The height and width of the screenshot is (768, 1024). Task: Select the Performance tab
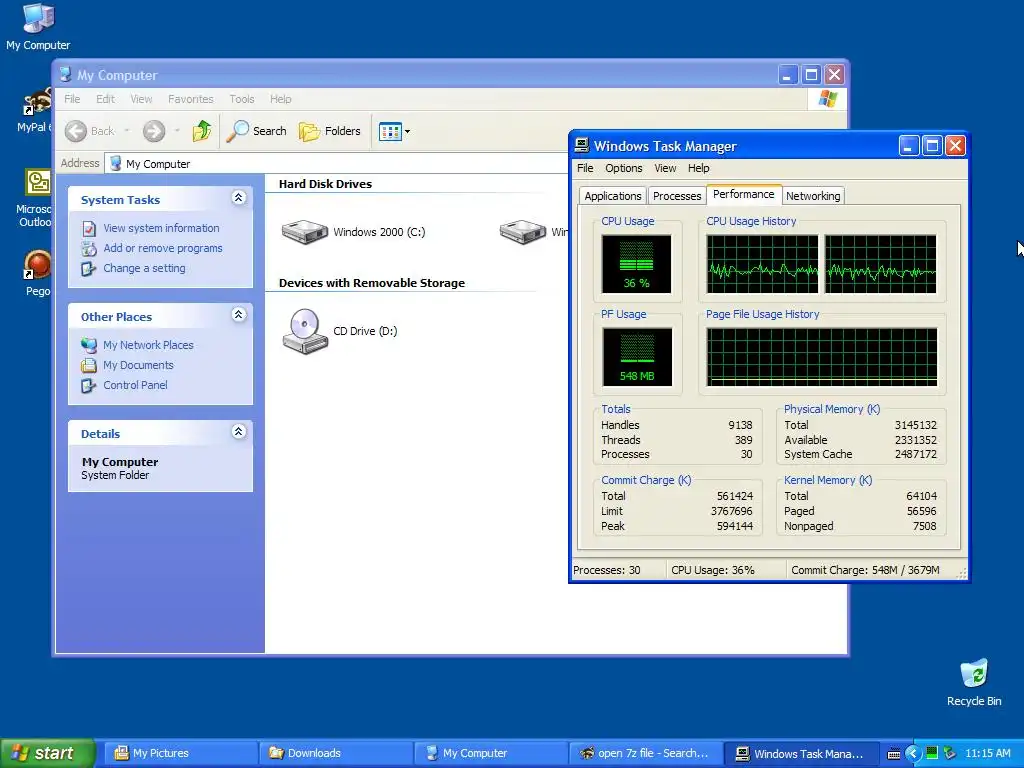[743, 195]
